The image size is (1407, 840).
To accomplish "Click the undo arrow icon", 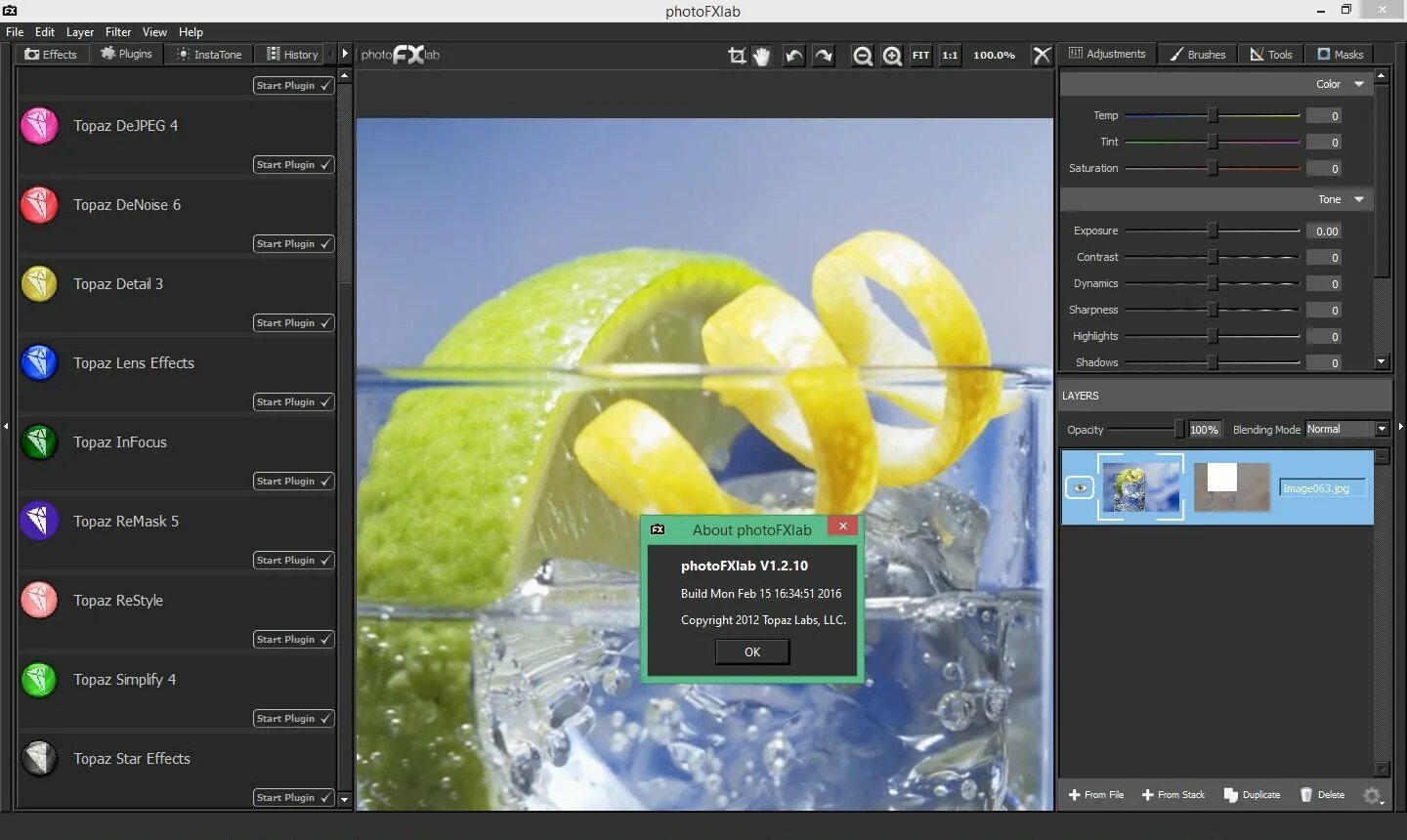I will 794,56.
